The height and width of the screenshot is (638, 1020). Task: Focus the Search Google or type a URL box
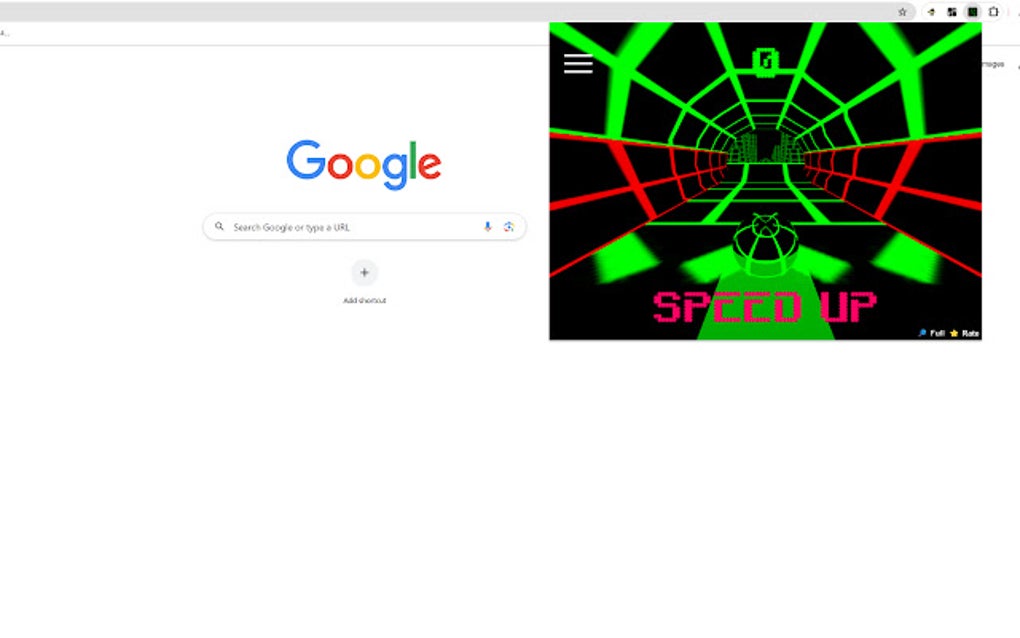(364, 227)
